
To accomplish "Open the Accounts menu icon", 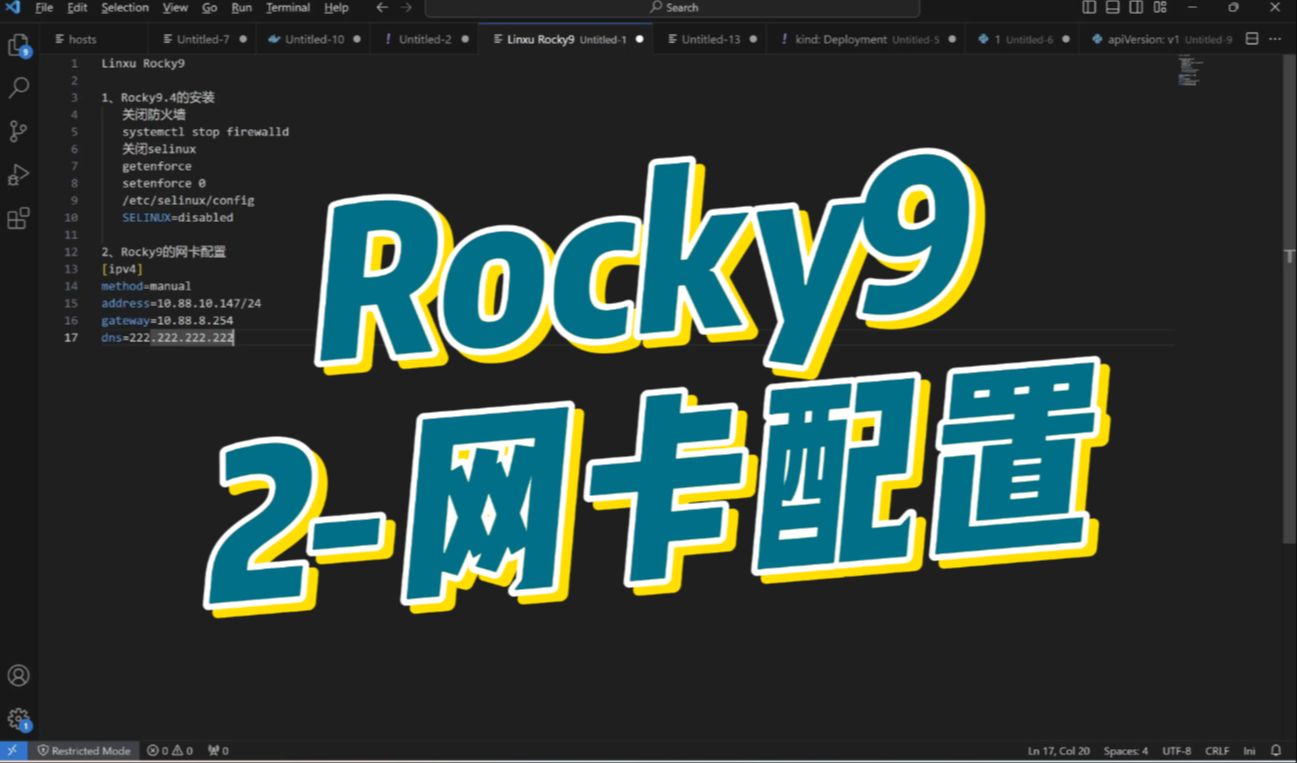I will pyautogui.click(x=18, y=676).
